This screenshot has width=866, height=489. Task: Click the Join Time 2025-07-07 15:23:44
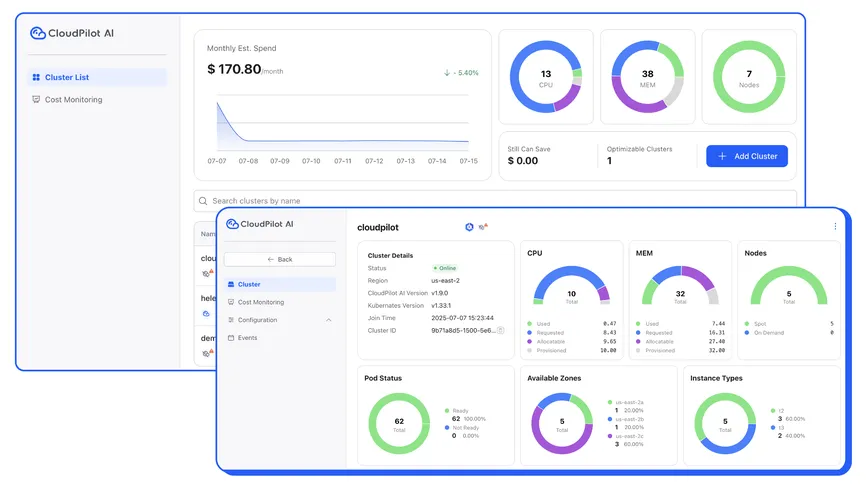(462, 318)
